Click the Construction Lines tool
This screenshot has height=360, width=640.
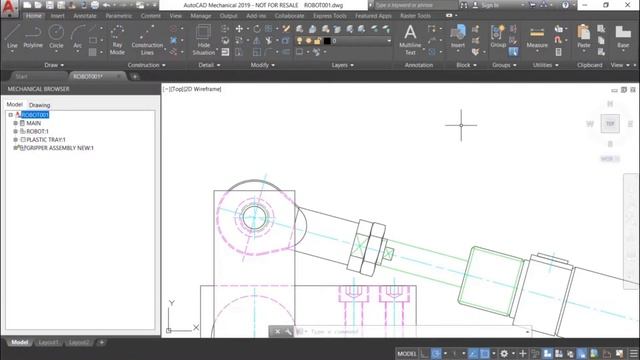[147, 40]
